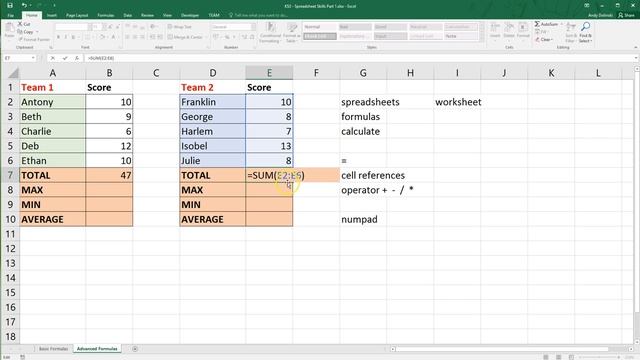Click the Clear eraser icon
The height and width of the screenshot is (360, 640).
[538, 40]
